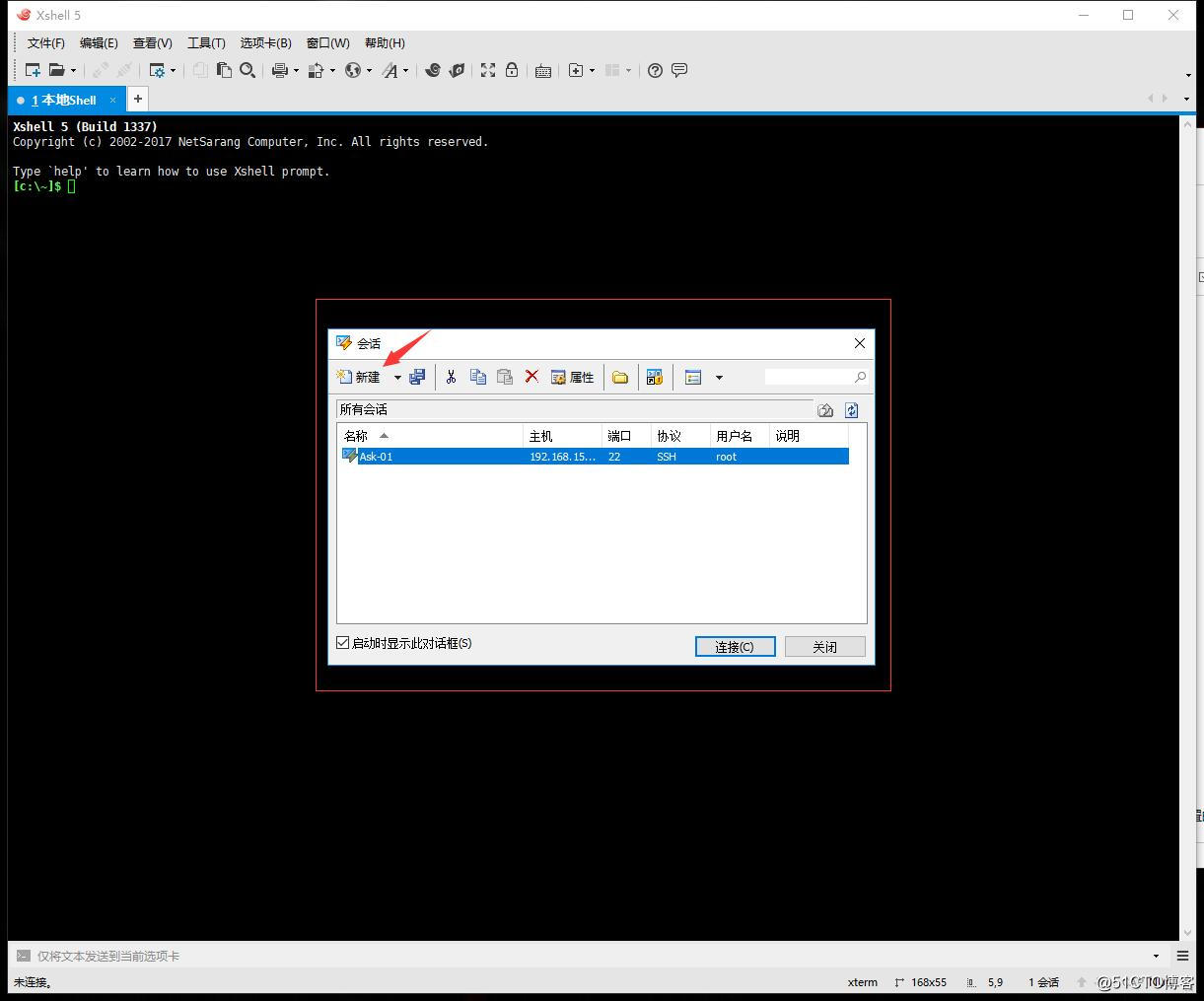This screenshot has width=1204, height=1001.
Task: Expand the File transfer dropdown arrow
Action: 332,71
